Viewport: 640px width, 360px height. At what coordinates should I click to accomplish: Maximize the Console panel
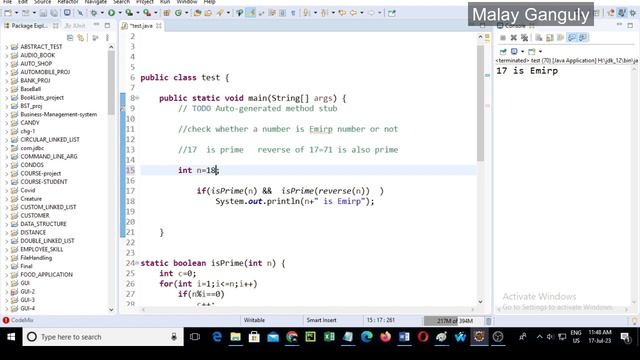[x=630, y=25]
